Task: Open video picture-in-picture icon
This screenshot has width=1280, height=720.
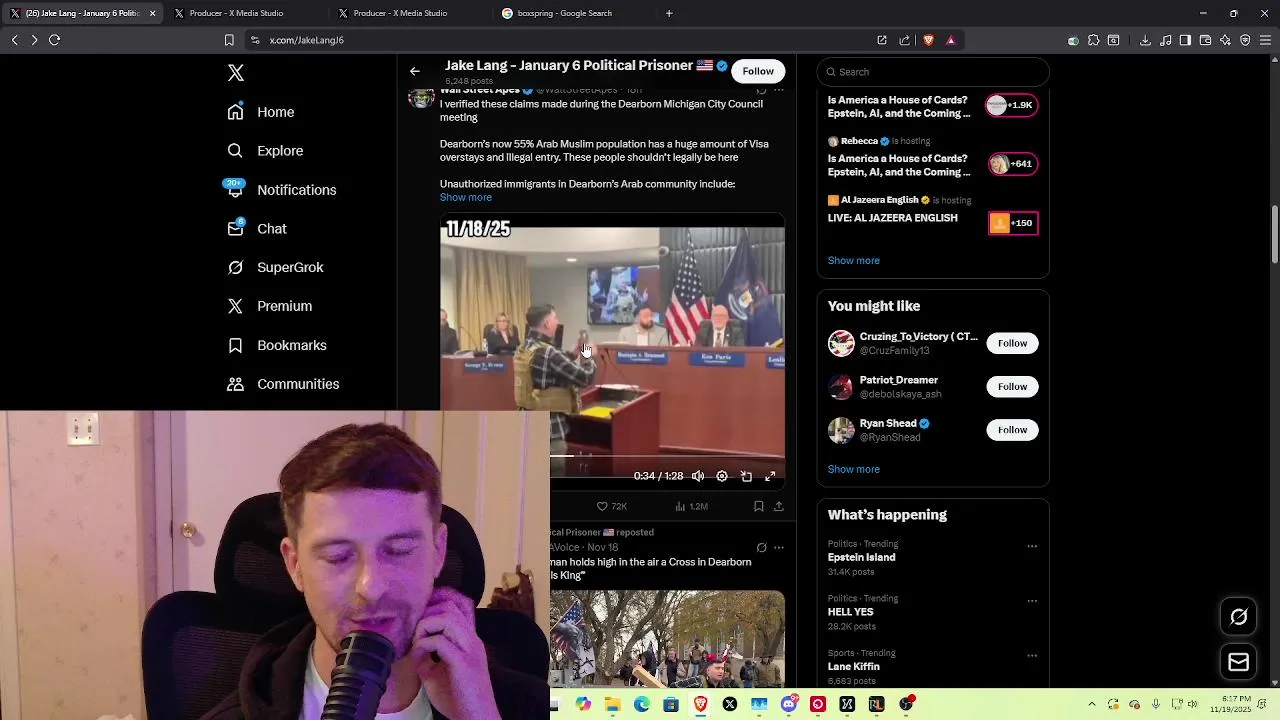Action: click(x=746, y=476)
